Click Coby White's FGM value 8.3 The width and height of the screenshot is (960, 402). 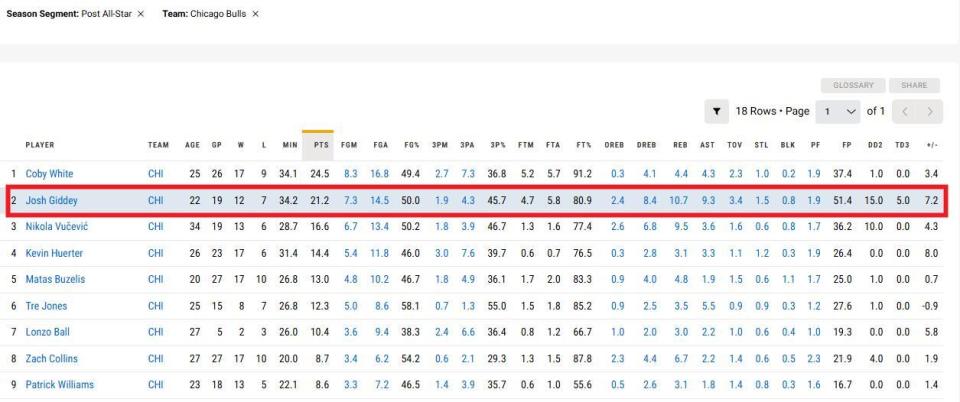click(350, 174)
